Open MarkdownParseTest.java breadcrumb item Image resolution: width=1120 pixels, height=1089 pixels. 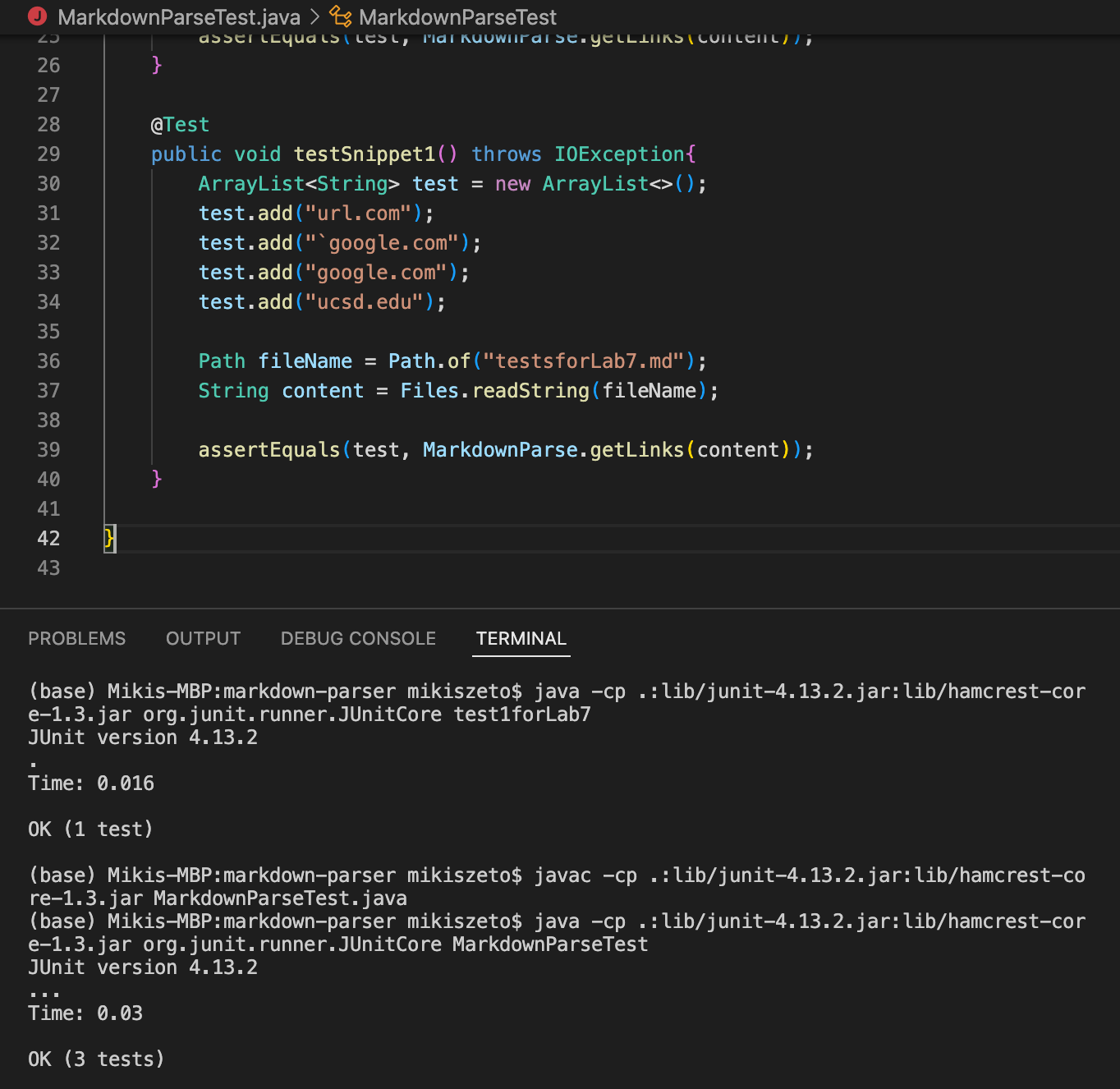[179, 16]
